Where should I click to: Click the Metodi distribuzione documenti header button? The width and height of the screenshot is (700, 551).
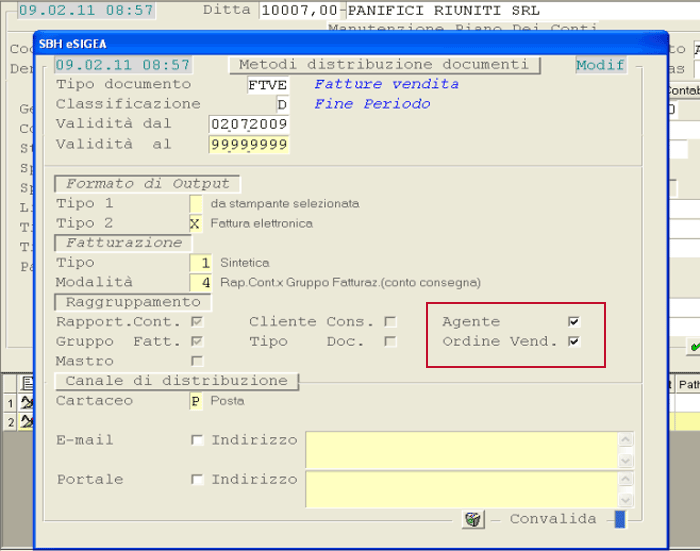coord(384,65)
